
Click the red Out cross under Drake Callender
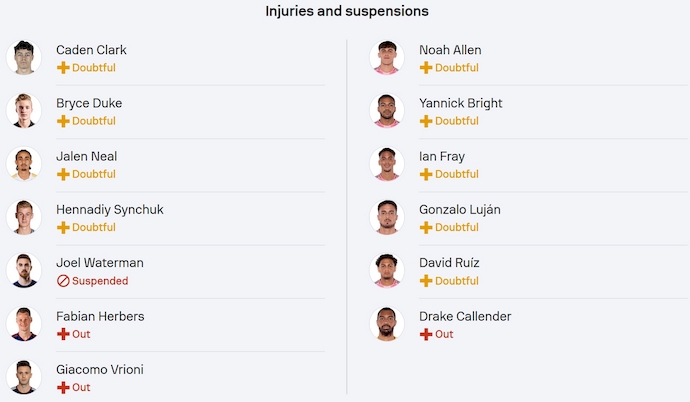click(426, 334)
